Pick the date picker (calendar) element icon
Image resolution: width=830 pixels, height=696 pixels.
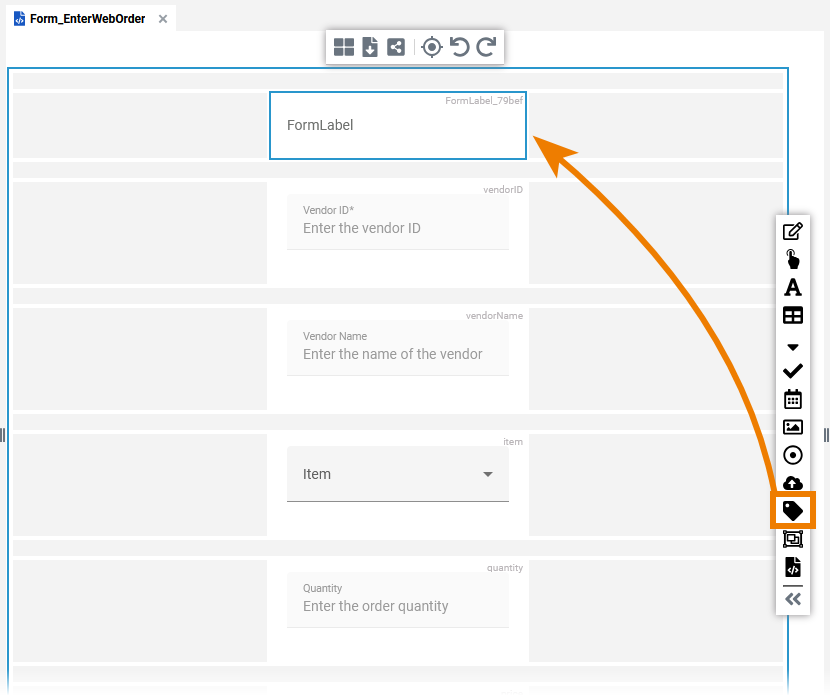(793, 399)
